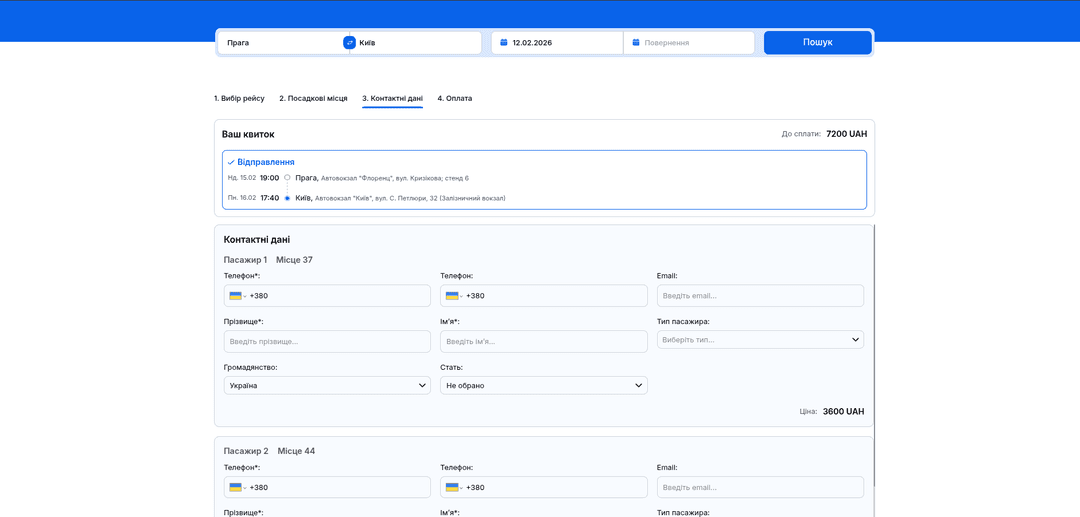Click the departure date calendar icon
The height and width of the screenshot is (517, 1080).
click(x=502, y=43)
